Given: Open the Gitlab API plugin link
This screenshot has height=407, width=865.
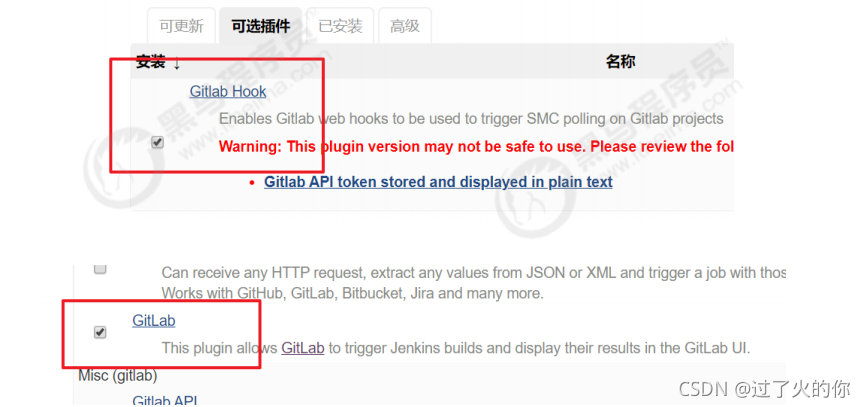Looking at the screenshot, I should 165,400.
